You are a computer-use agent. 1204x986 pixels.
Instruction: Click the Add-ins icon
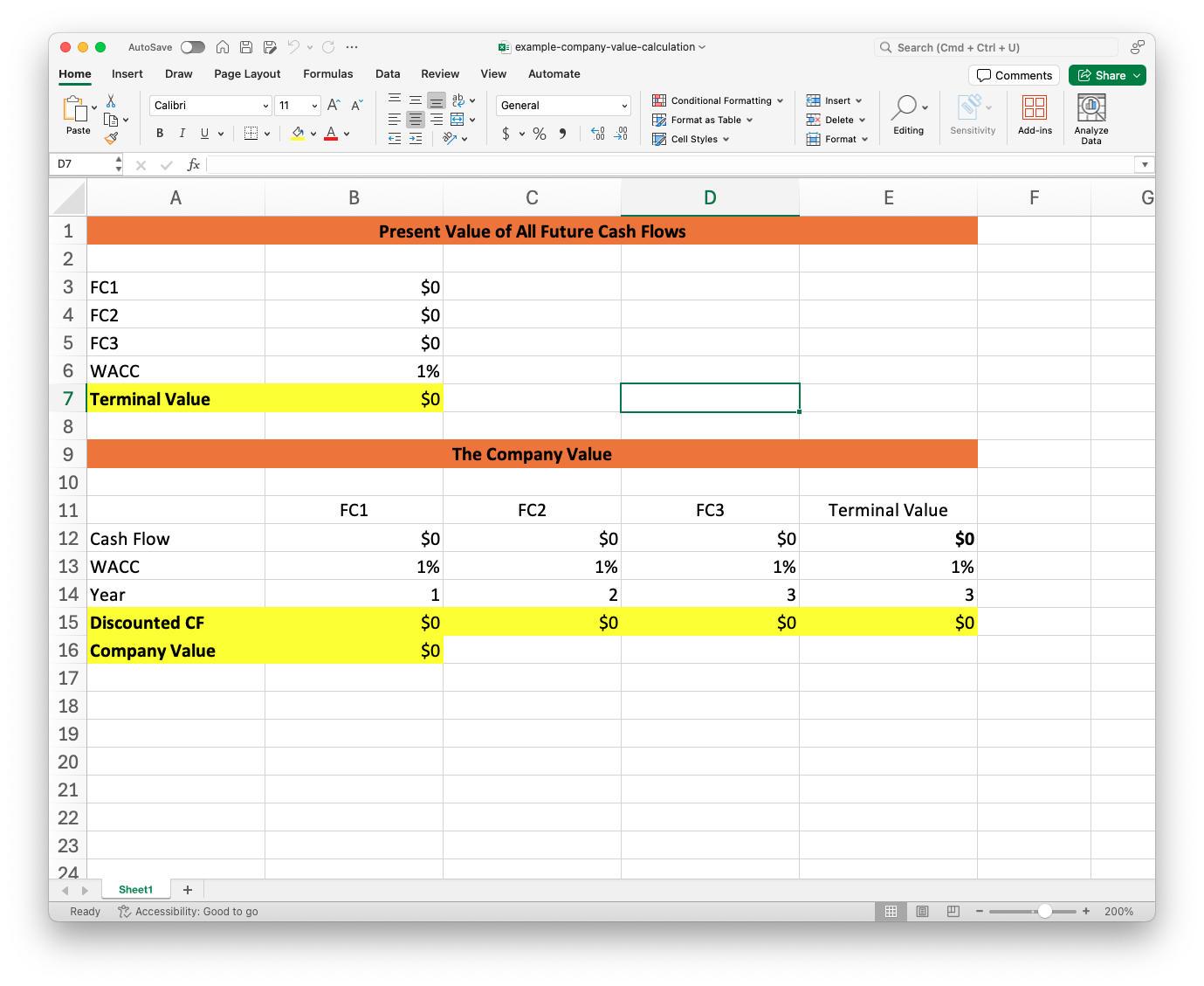tap(1035, 114)
